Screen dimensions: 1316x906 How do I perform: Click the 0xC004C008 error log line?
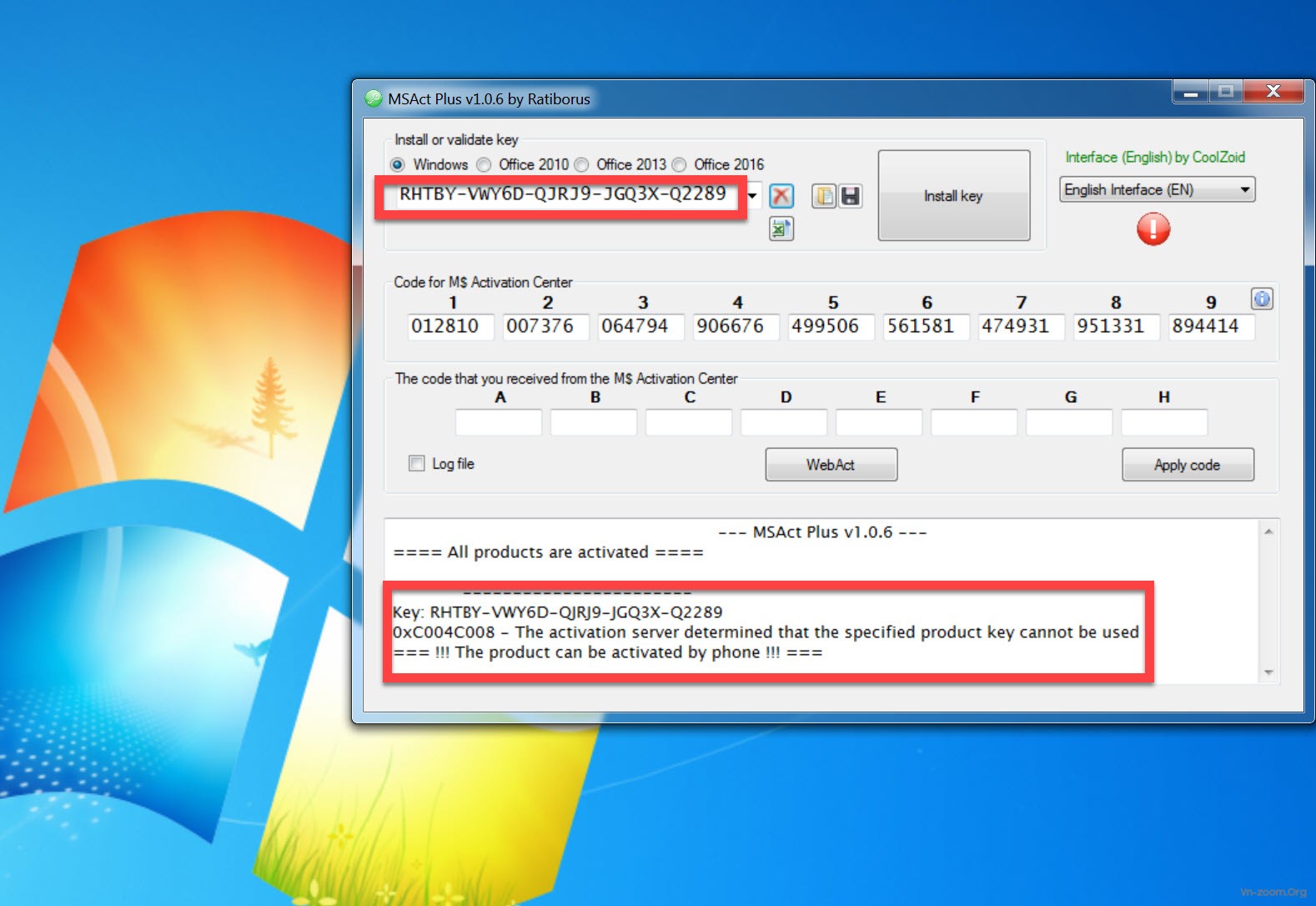[766, 632]
